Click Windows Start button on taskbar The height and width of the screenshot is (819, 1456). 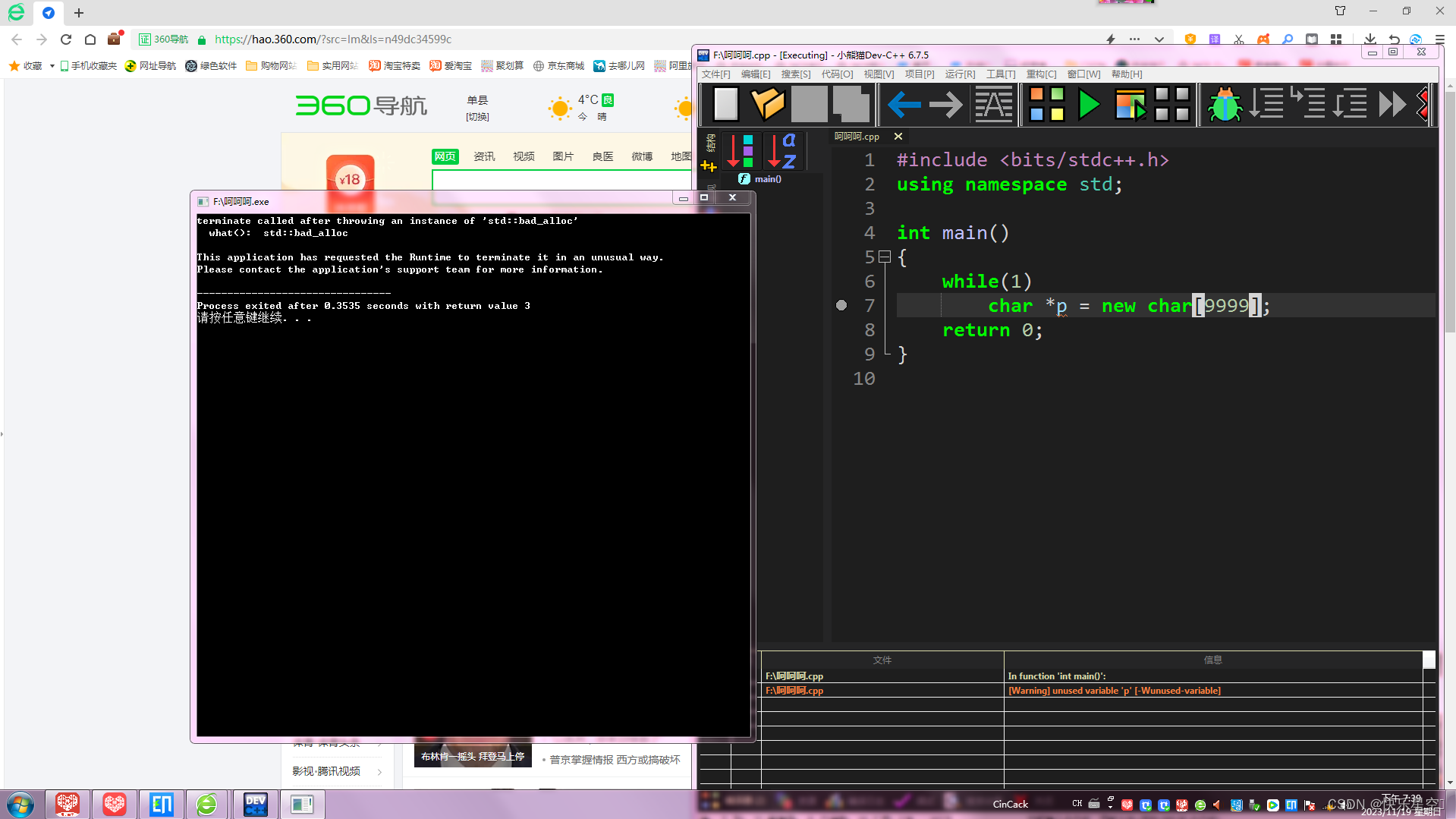click(x=20, y=805)
